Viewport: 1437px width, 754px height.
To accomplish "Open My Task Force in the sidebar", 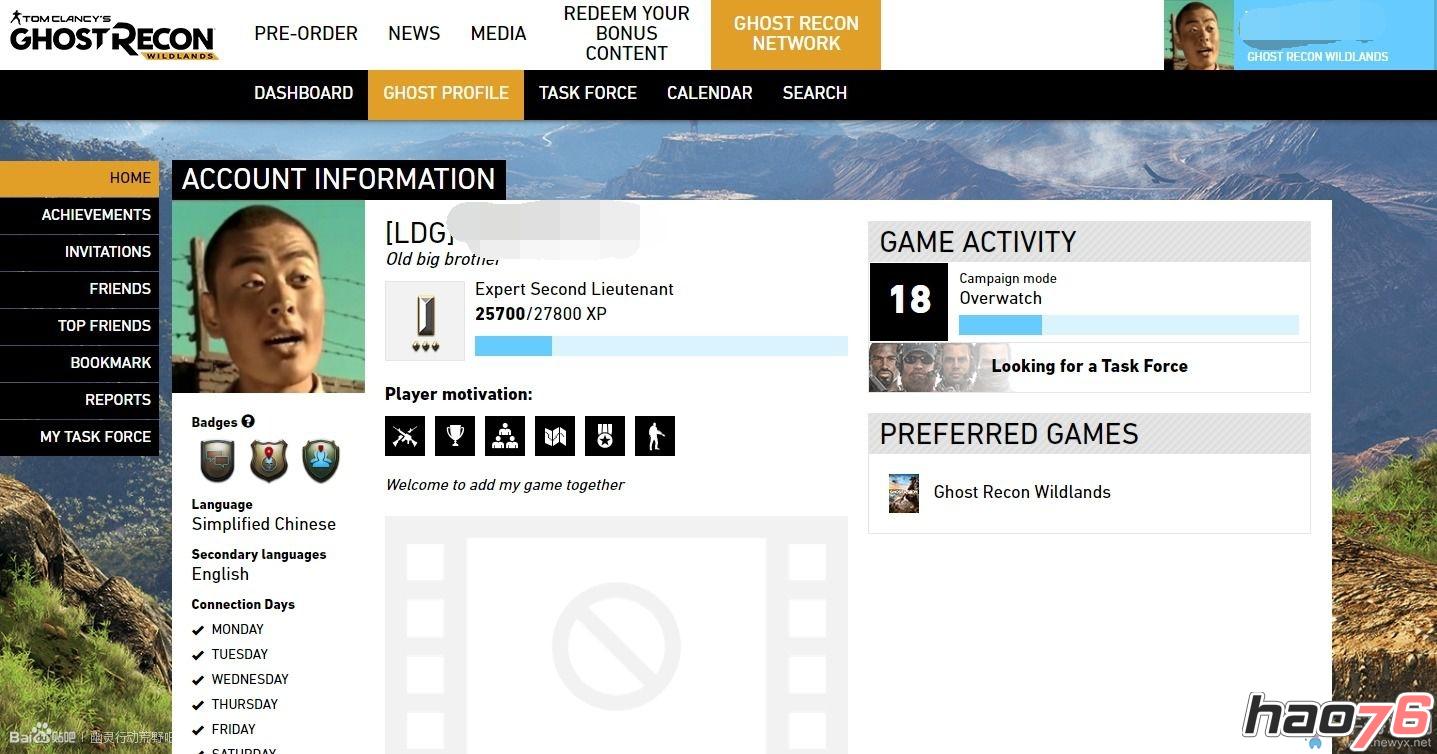I will click(79, 437).
